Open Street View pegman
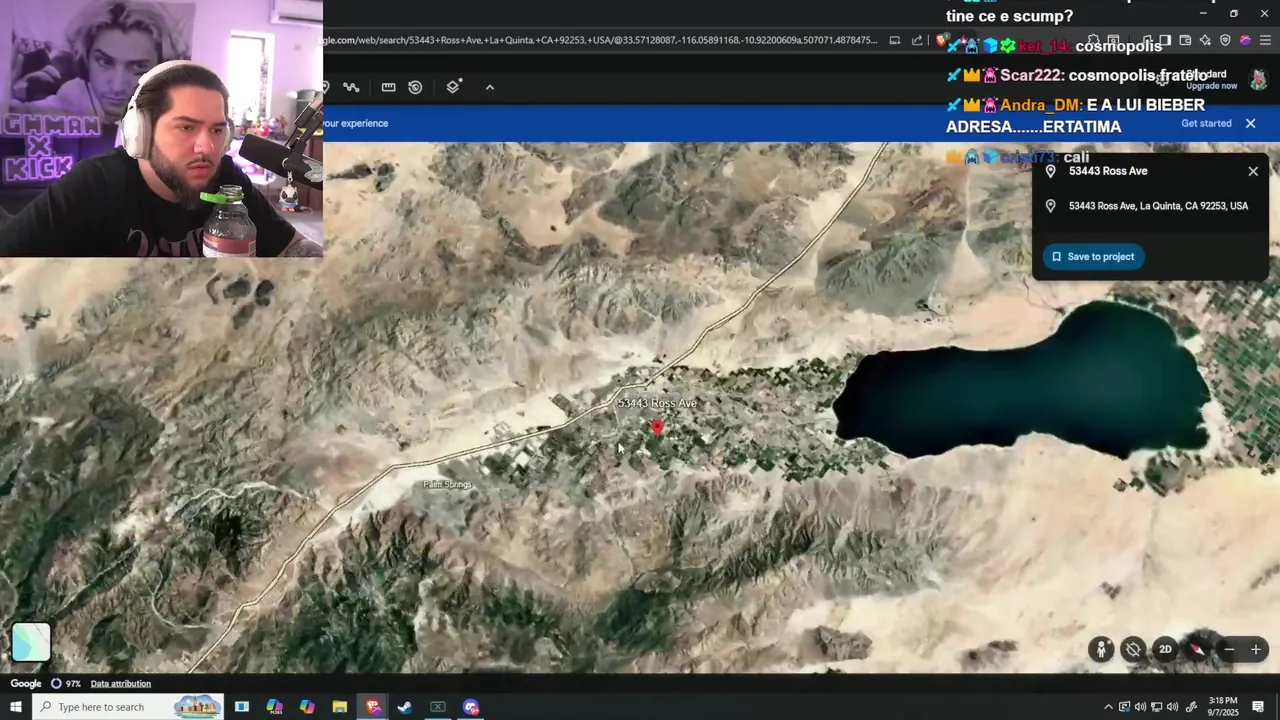 click(1101, 649)
